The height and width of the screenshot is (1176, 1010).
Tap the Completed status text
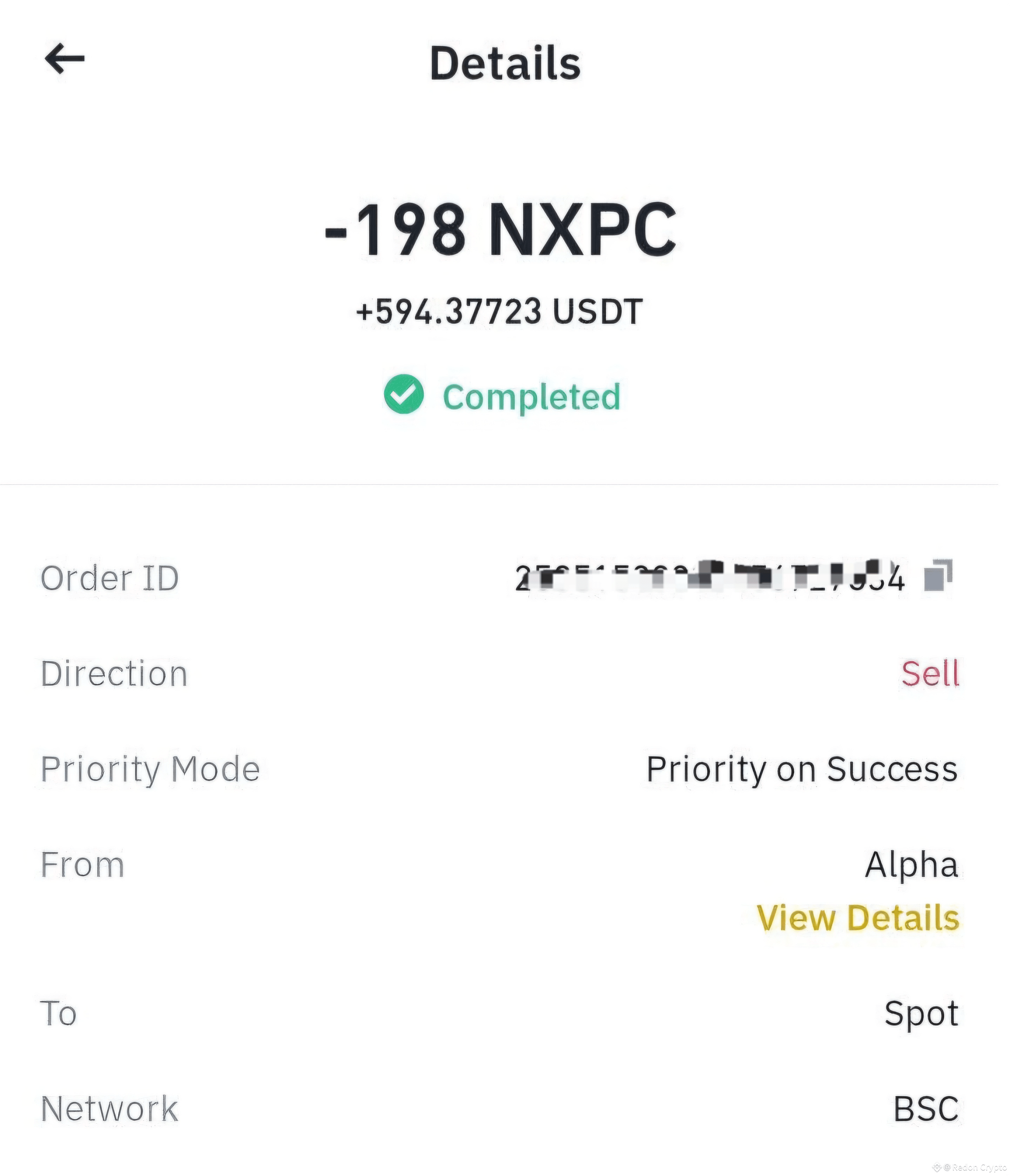coord(532,396)
